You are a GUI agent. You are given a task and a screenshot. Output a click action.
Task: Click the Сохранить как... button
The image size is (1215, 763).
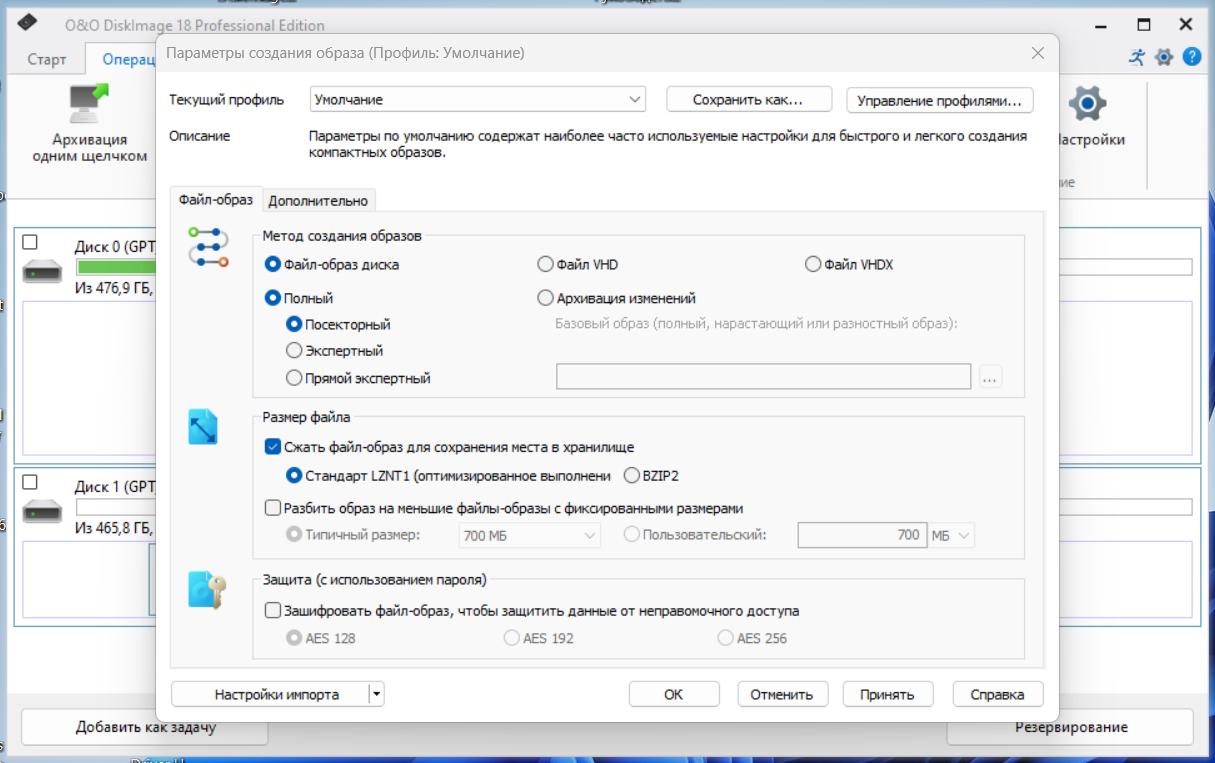pos(749,100)
